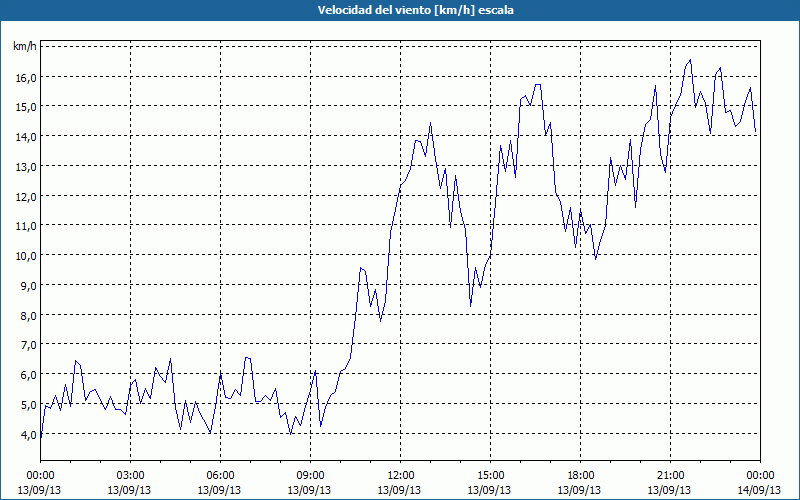Click the 13,0 y-axis value
Image resolution: width=800 pixels, height=500 pixels.
28,166
